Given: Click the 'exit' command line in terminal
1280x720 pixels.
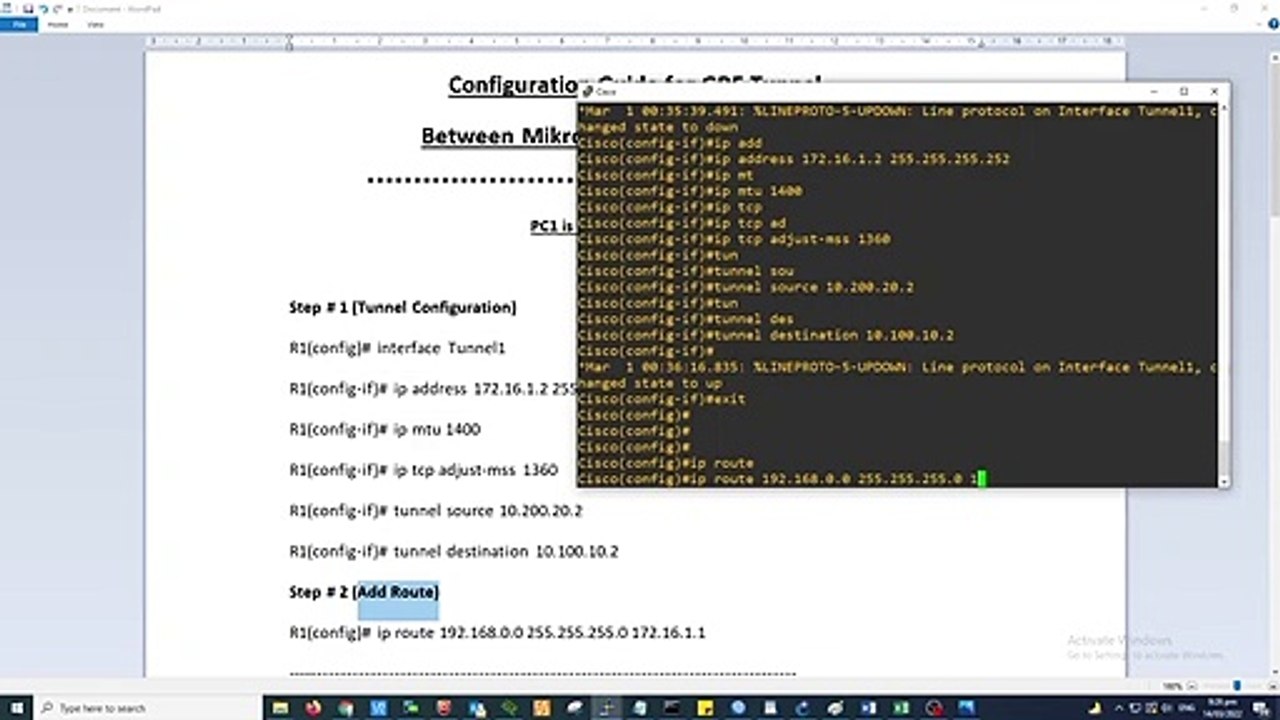Looking at the screenshot, I should tap(662, 399).
